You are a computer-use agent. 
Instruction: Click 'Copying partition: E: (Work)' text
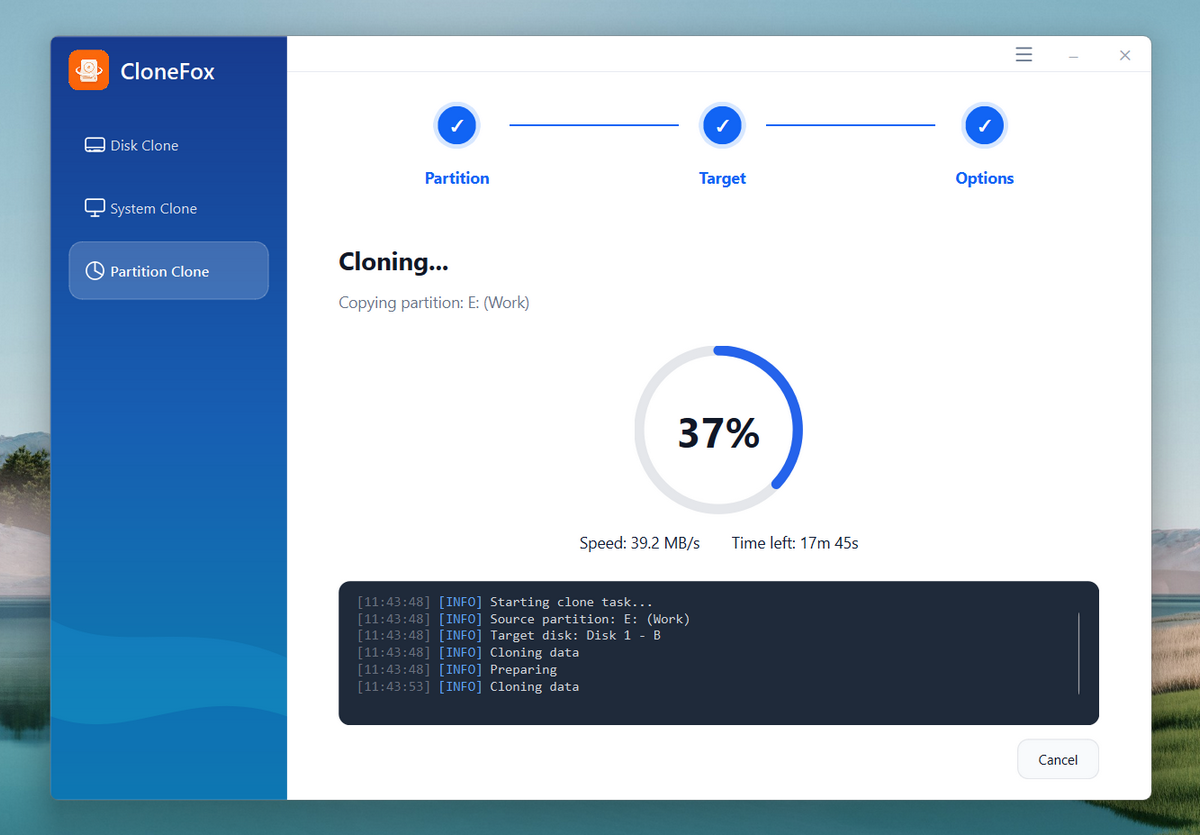[434, 302]
